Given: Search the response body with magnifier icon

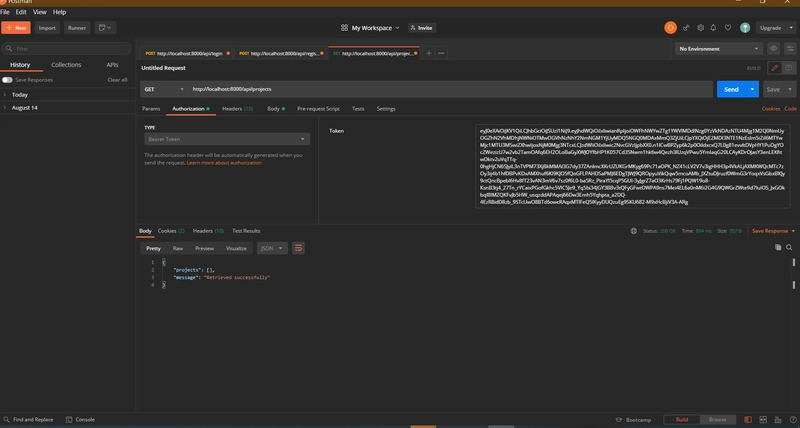Looking at the screenshot, I should pos(789,247).
